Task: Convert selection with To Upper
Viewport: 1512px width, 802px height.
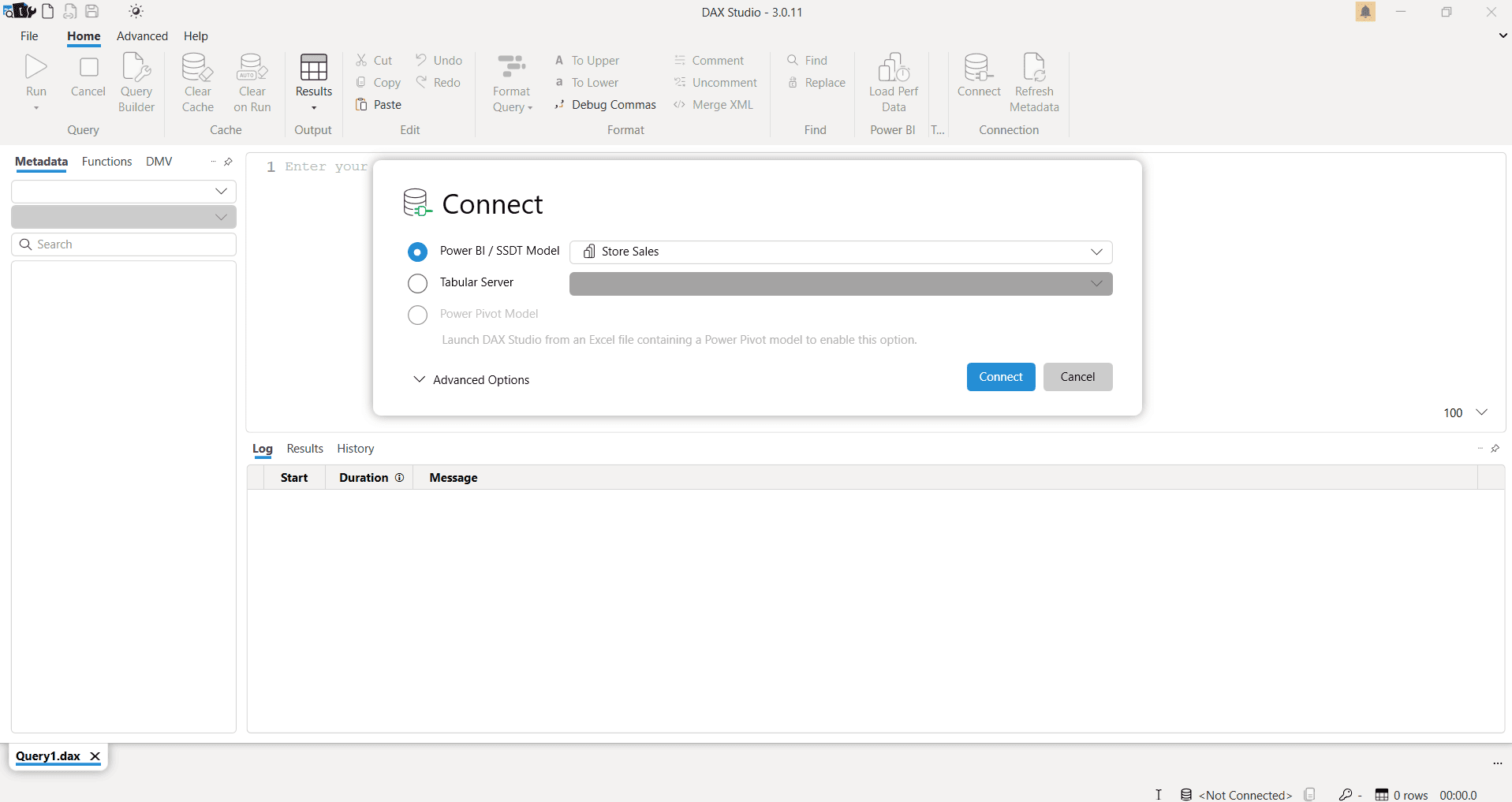Action: pos(587,60)
